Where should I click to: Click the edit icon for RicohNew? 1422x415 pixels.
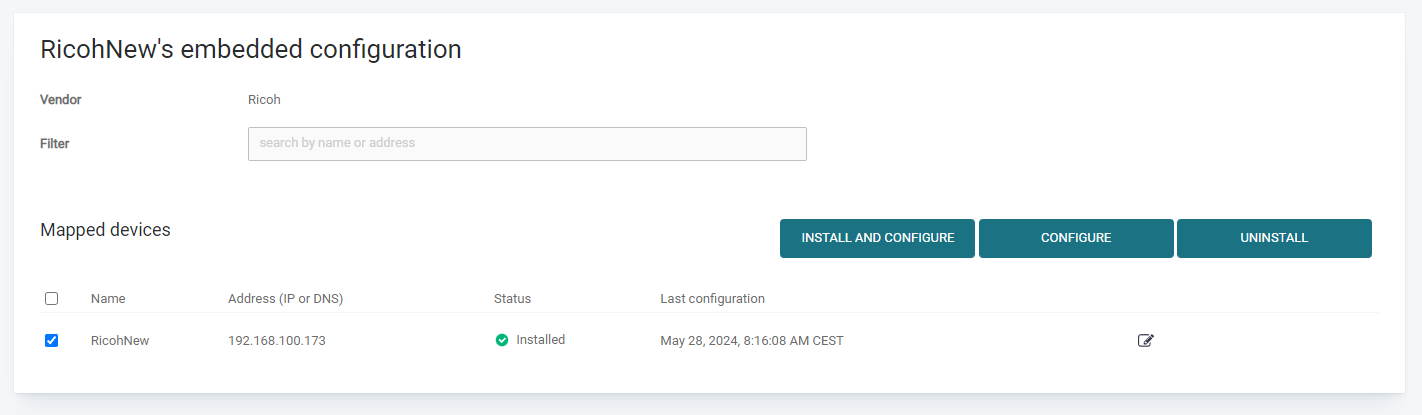click(1146, 341)
